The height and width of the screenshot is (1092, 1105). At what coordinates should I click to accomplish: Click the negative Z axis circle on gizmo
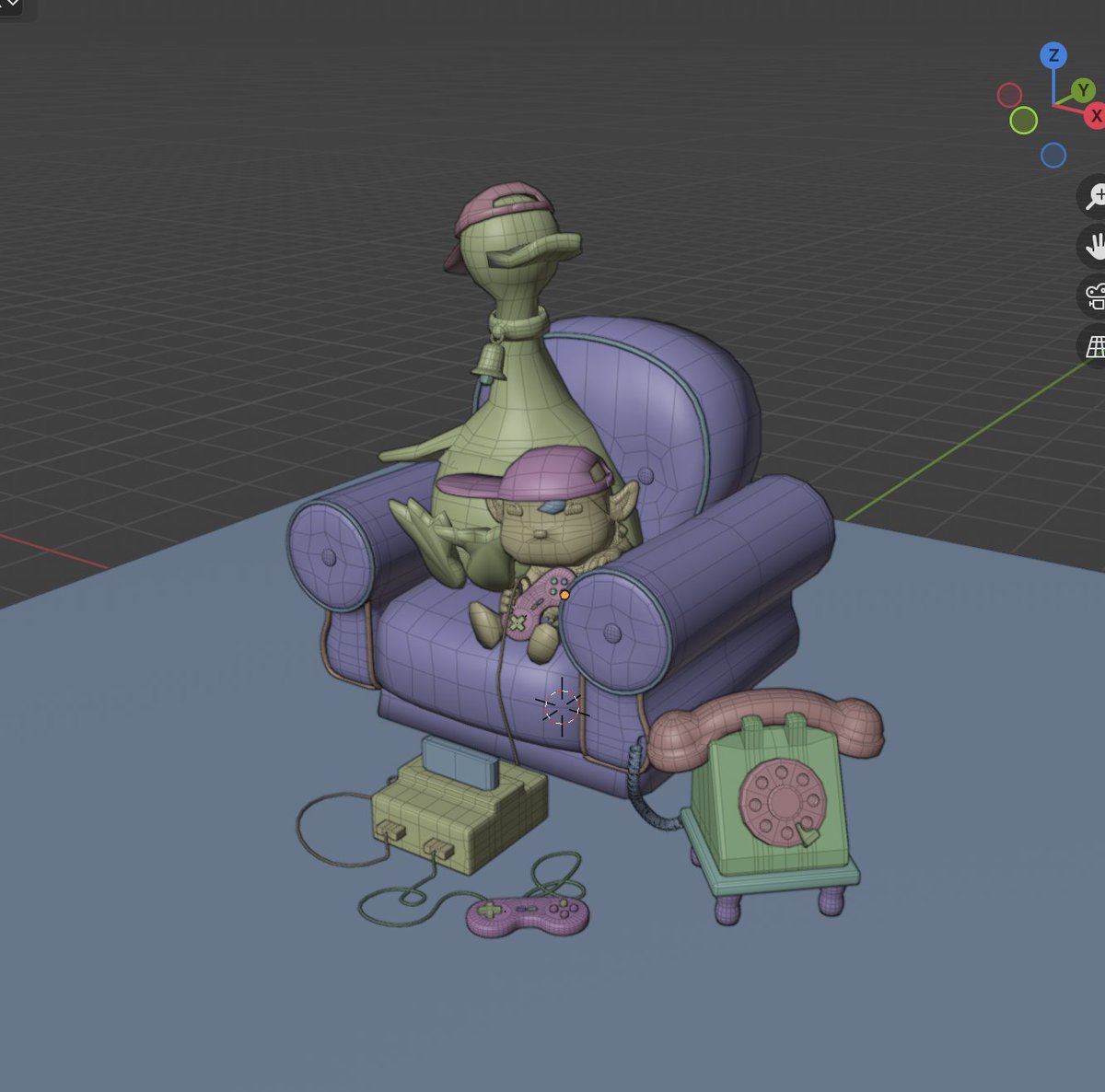click(1053, 157)
